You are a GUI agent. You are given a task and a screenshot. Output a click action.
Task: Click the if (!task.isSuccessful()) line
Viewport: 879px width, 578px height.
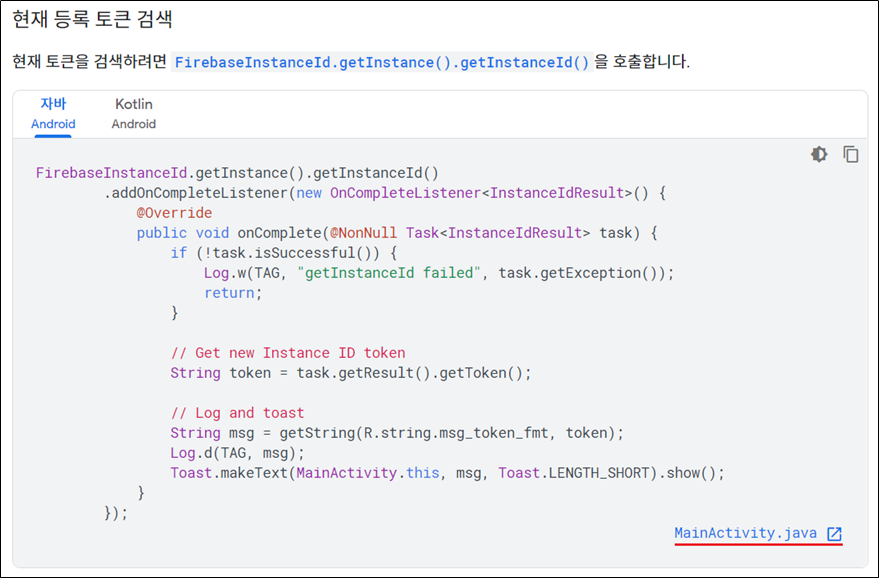coord(284,253)
